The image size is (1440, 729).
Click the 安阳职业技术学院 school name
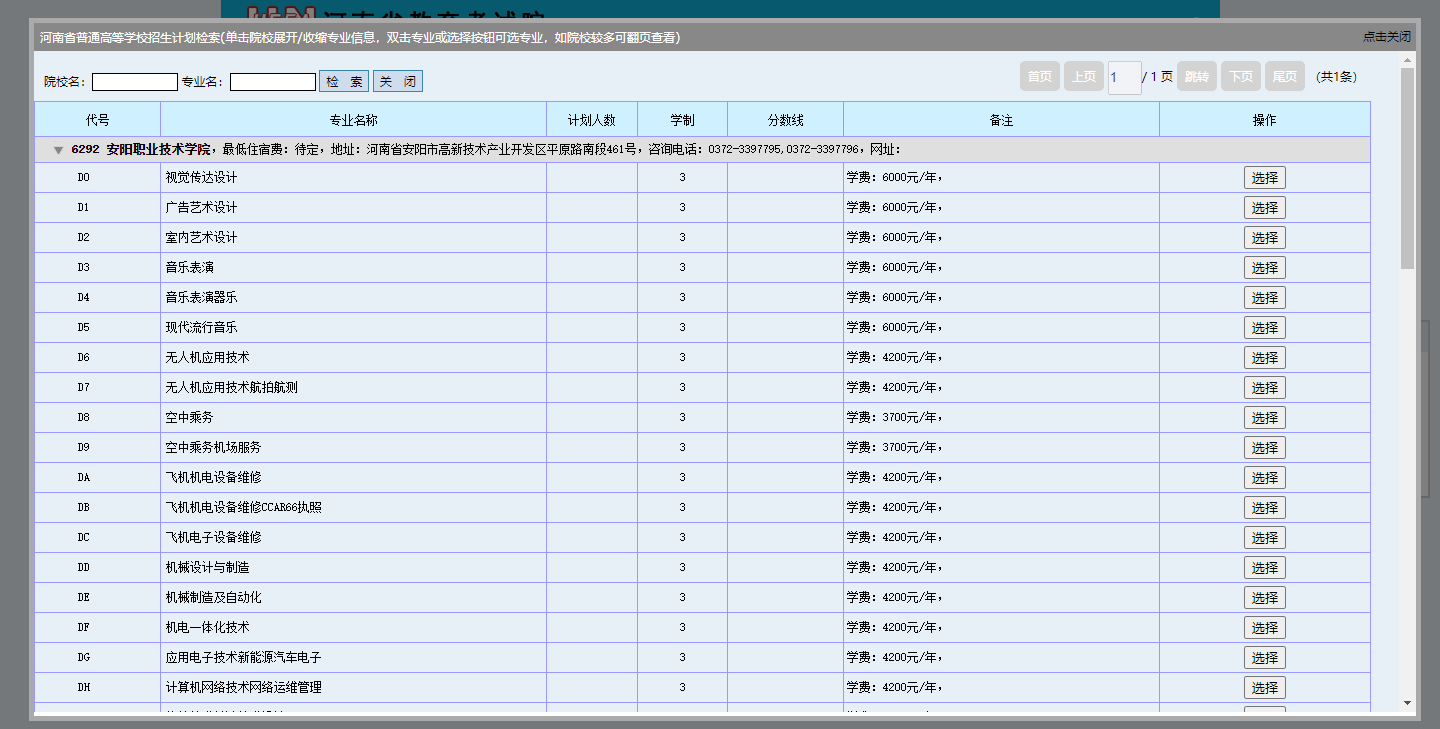[x=158, y=150]
